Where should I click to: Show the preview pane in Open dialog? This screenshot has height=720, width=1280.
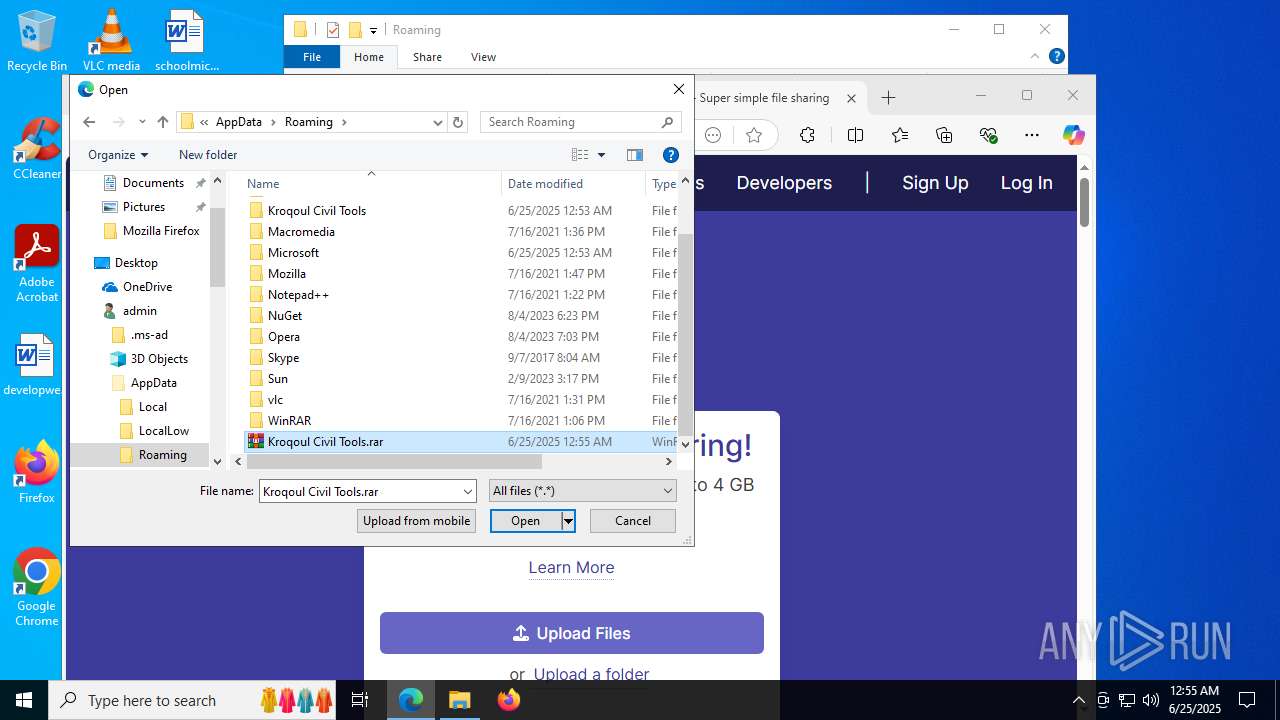[x=634, y=155]
